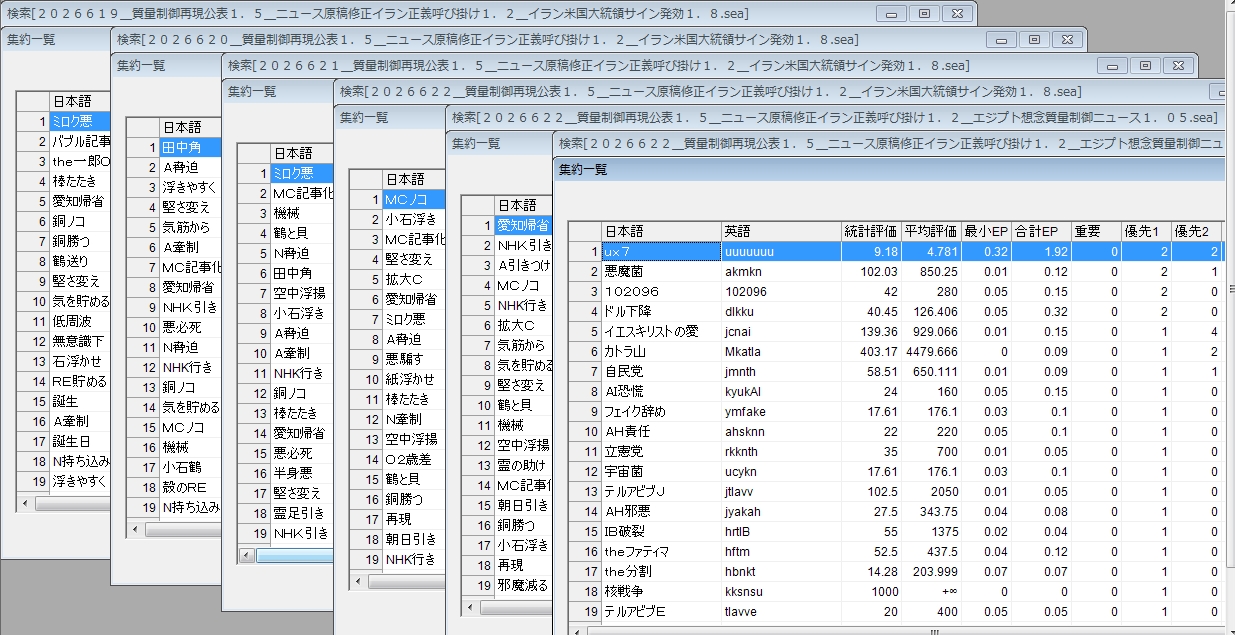The height and width of the screenshot is (635, 1235).
Task: Select バブル記事 in the 2026619 window
Action: (80, 140)
